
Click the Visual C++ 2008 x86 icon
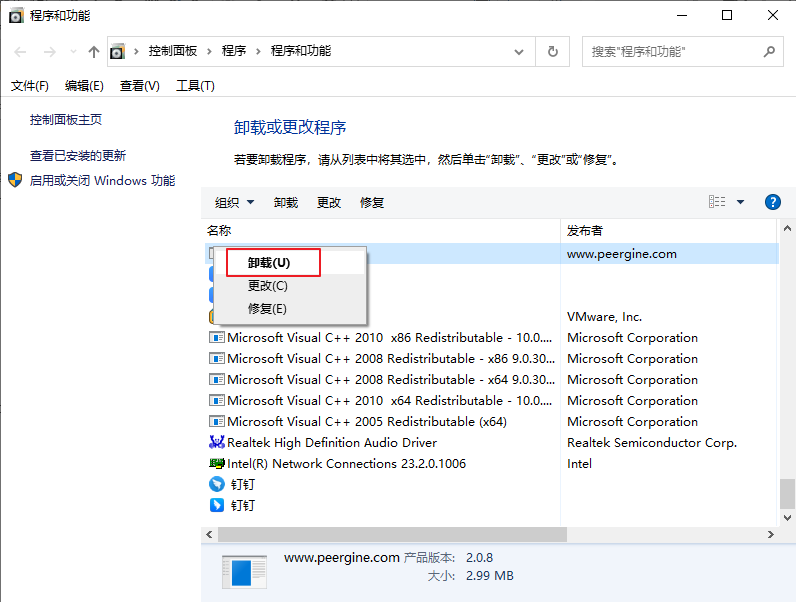(x=217, y=358)
